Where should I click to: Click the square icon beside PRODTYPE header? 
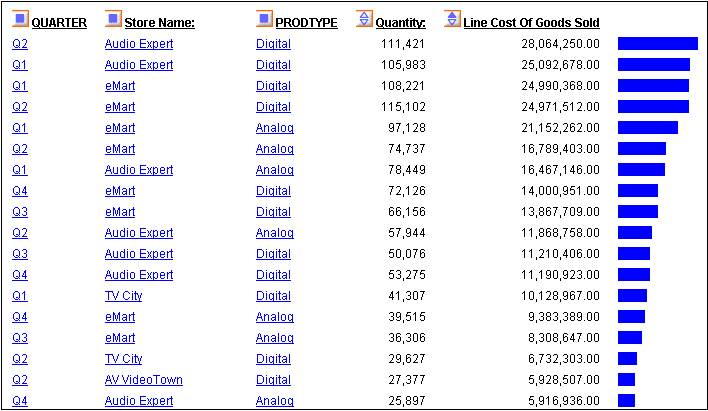(264, 20)
